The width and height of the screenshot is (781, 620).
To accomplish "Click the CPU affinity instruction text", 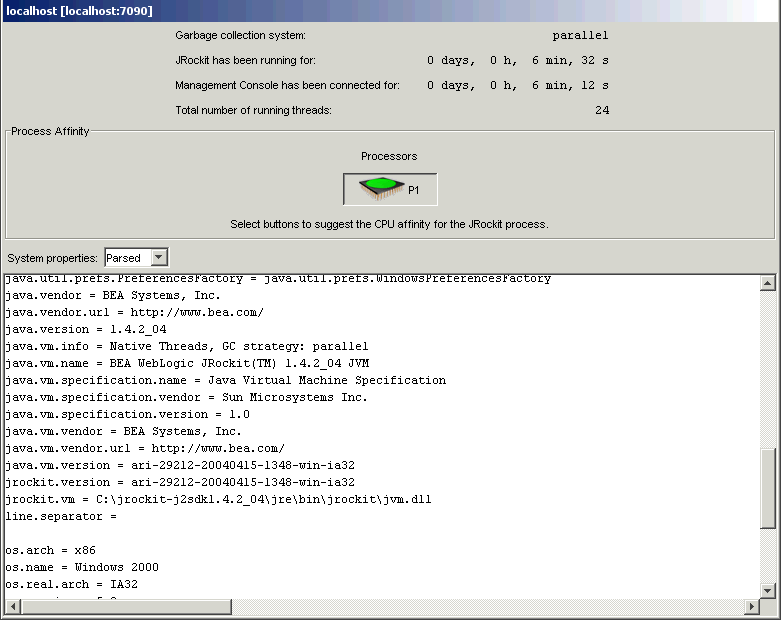I will (x=389, y=224).
